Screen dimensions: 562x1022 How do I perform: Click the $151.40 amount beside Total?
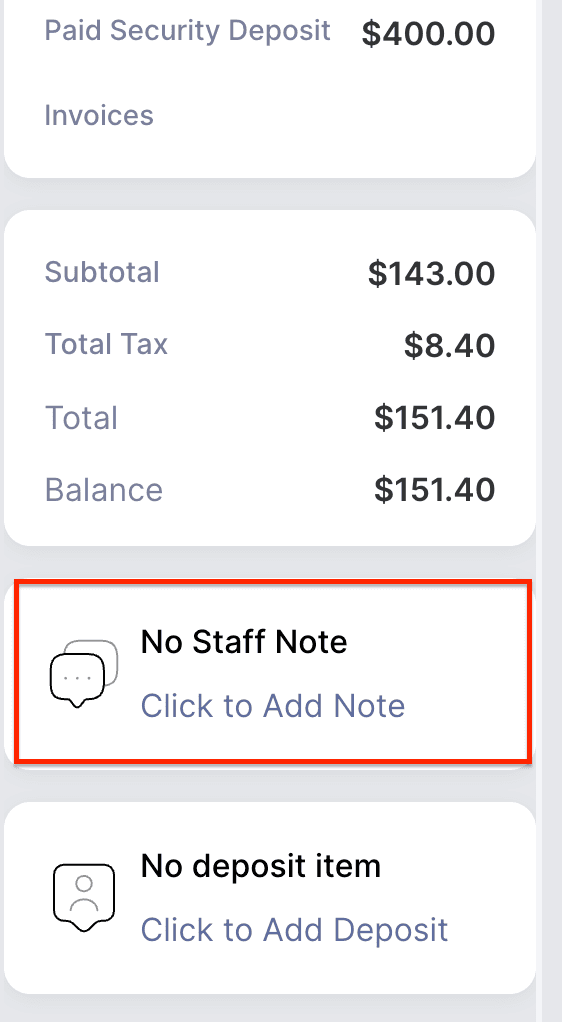[x=434, y=418]
